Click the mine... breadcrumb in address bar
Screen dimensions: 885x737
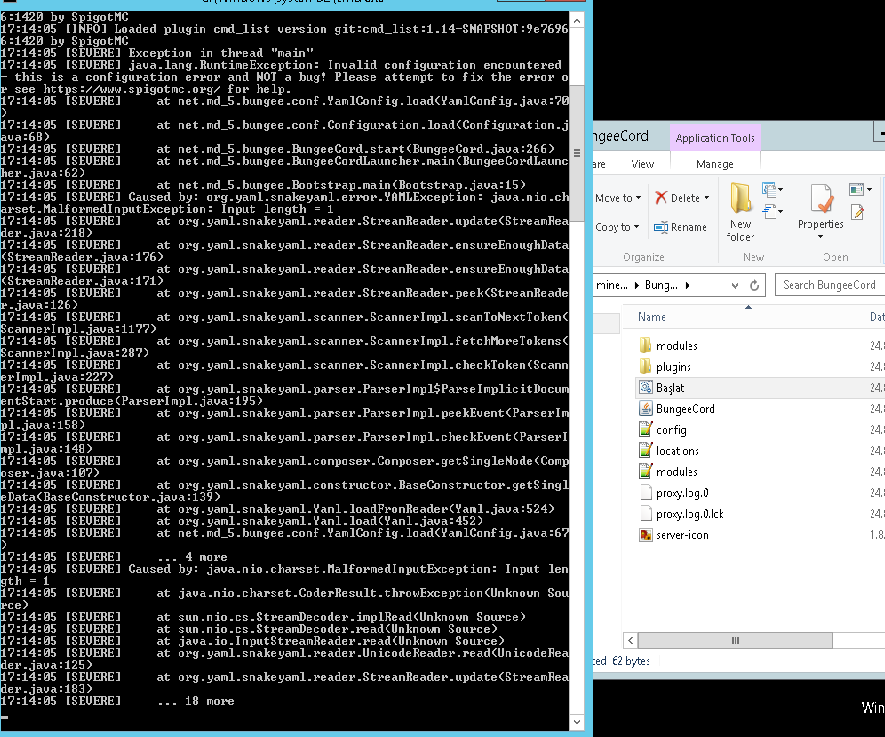612,286
